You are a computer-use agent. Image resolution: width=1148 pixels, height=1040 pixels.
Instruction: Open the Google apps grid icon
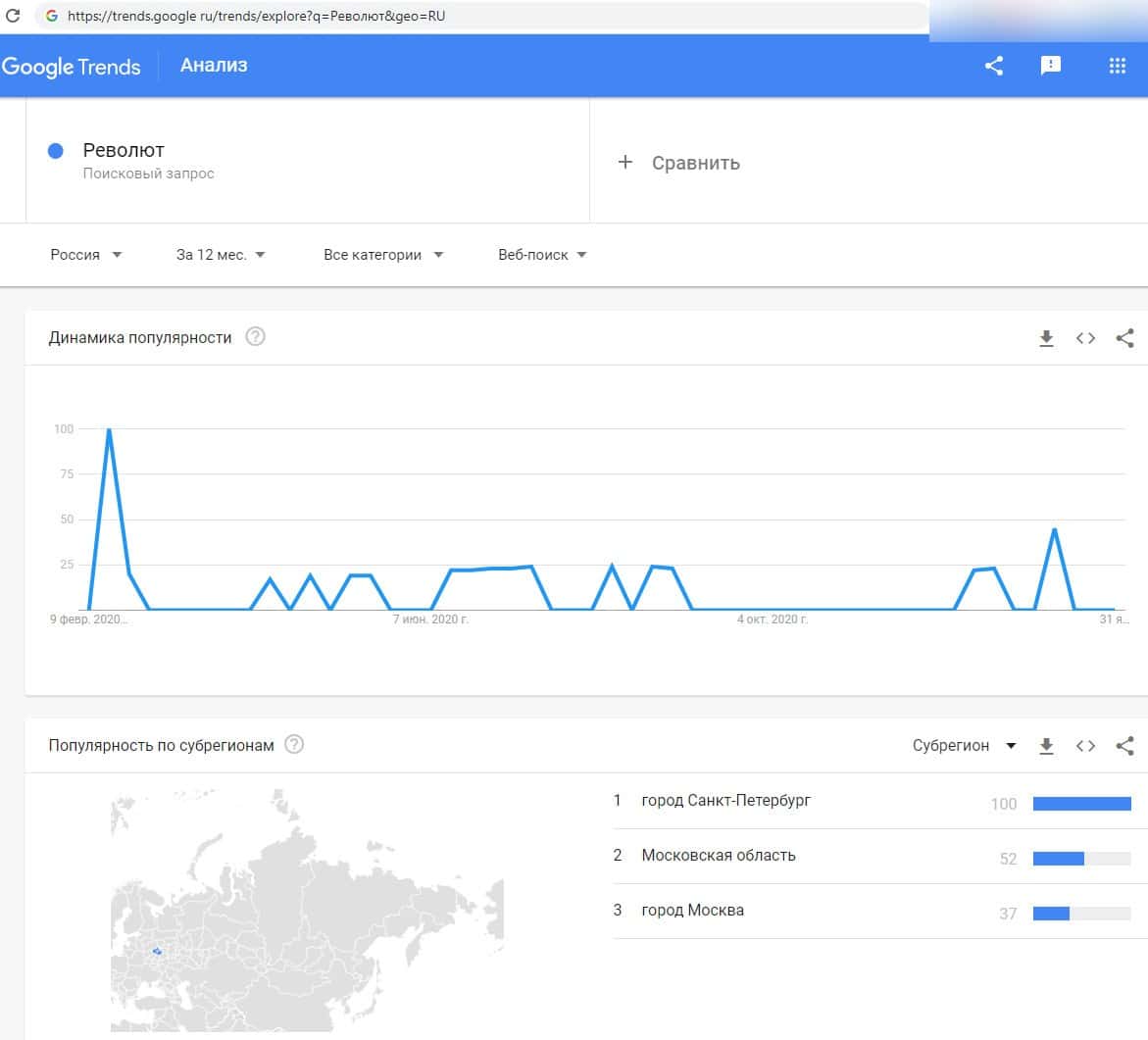(x=1117, y=66)
